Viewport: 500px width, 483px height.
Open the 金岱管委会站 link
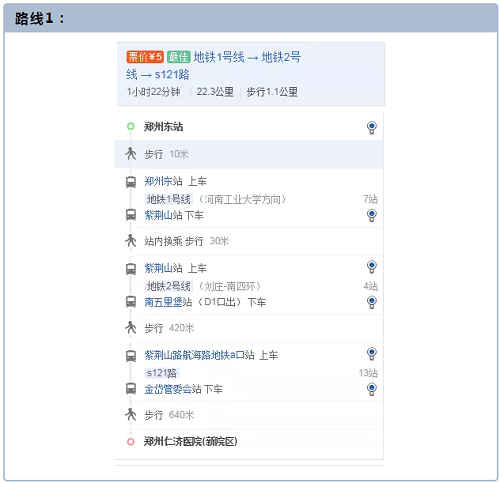click(173, 389)
